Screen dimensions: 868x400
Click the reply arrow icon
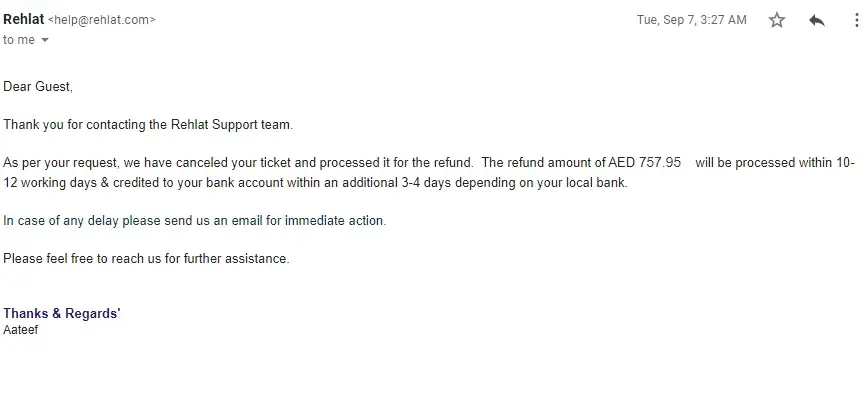coord(817,20)
